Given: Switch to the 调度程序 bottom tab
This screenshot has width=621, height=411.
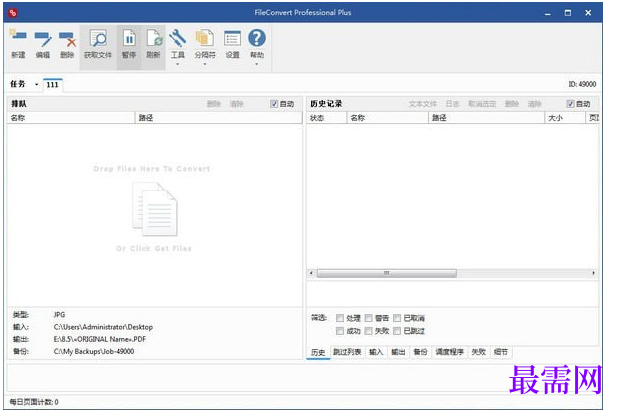Looking at the screenshot, I should [450, 352].
